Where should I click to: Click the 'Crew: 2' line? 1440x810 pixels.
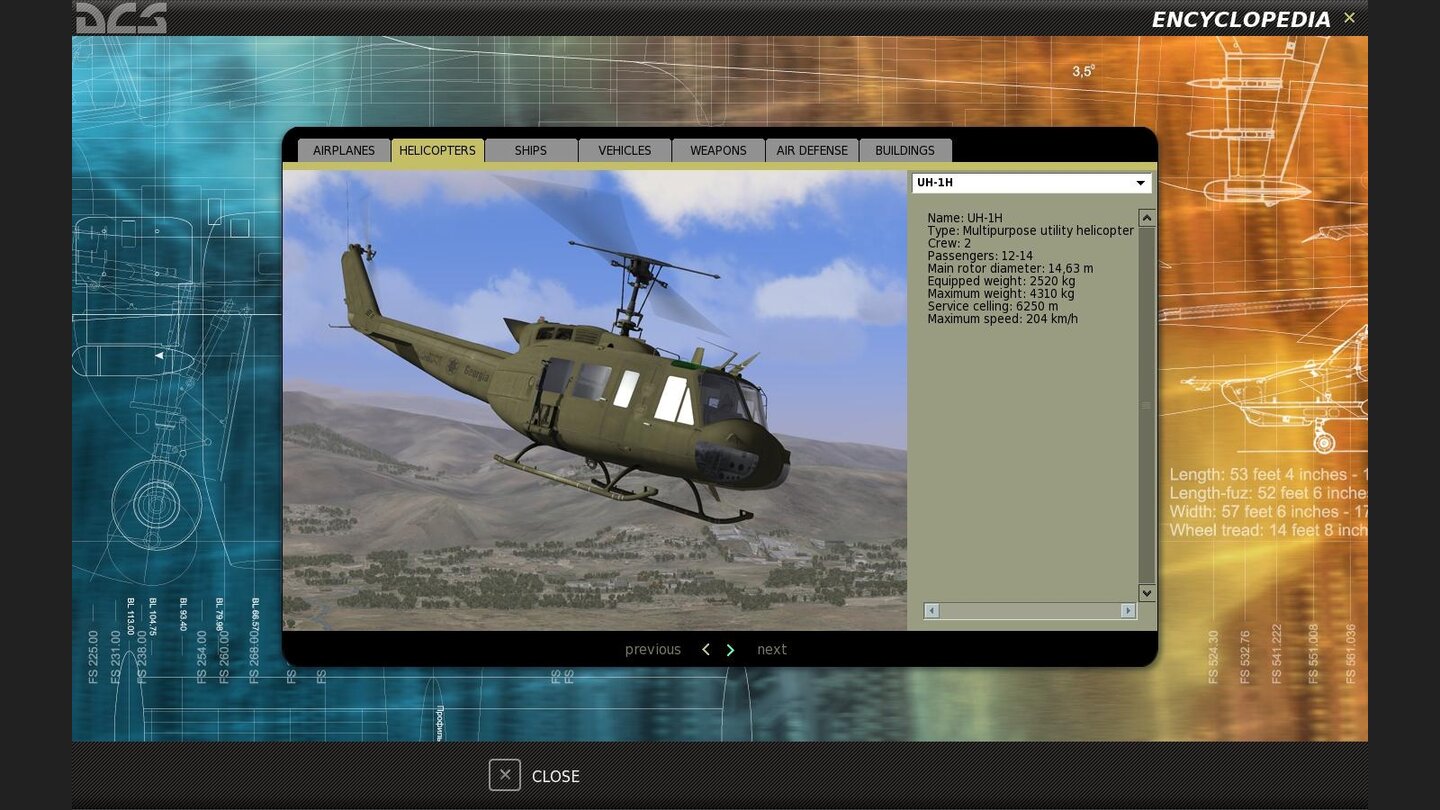click(949, 243)
